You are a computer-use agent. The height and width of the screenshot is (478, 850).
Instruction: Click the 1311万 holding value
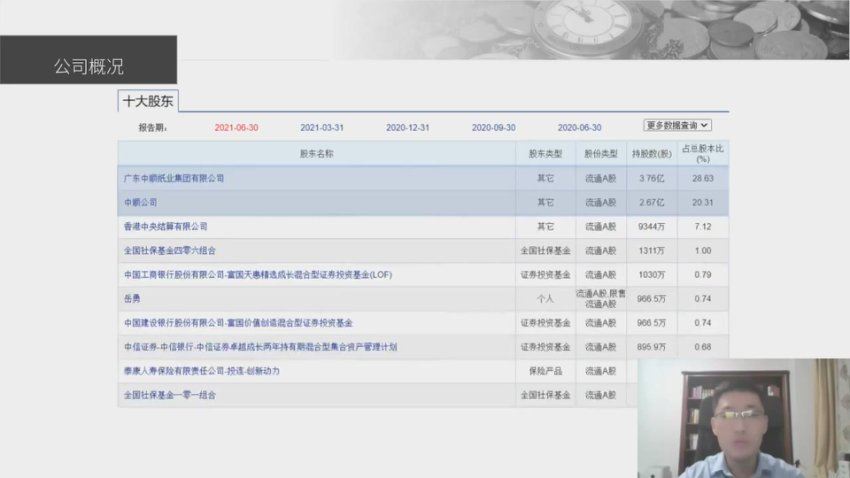pos(652,250)
